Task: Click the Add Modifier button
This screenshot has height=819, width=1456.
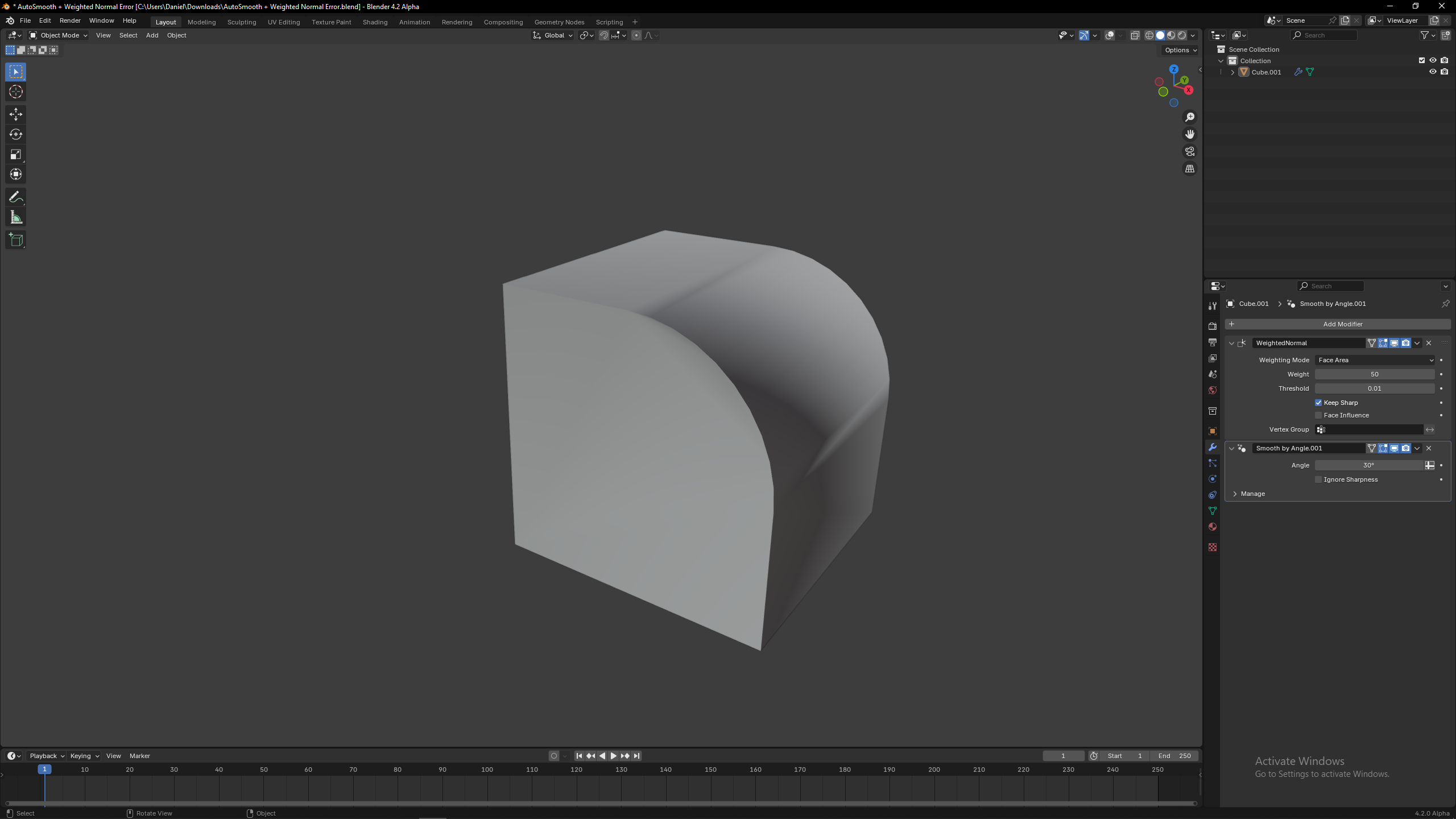Action: [x=1338, y=324]
